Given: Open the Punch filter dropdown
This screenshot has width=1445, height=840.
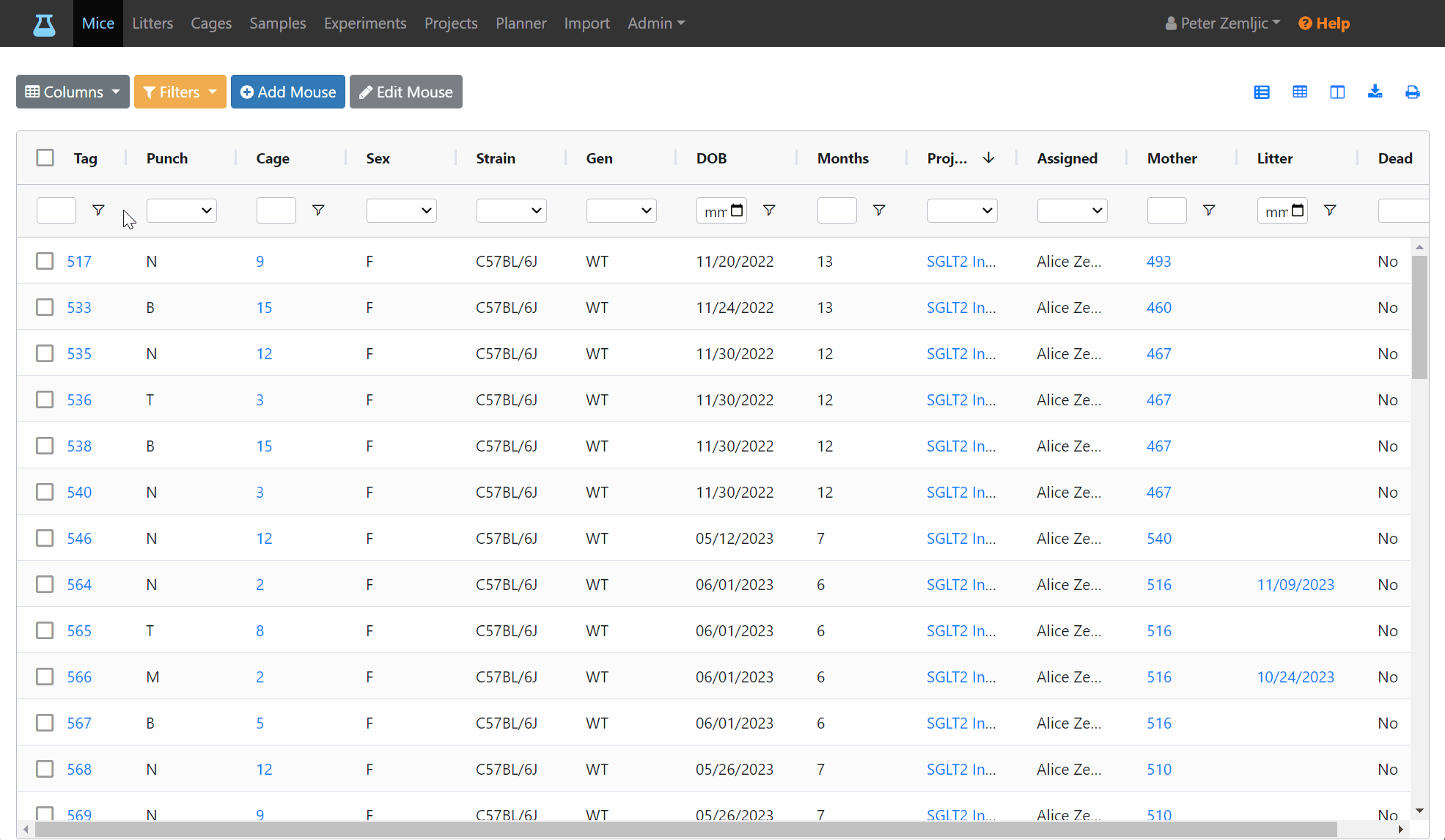Looking at the screenshot, I should 182,210.
